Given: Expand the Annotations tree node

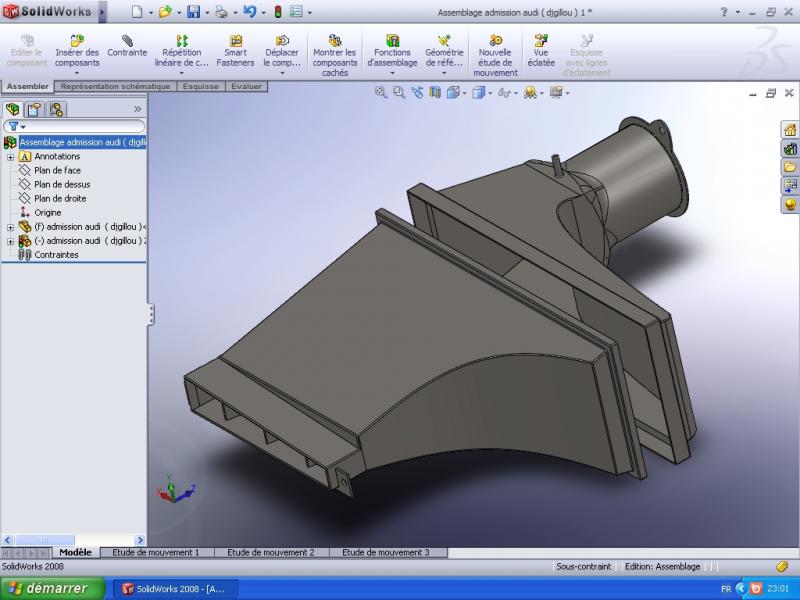Looking at the screenshot, I should [x=10, y=157].
